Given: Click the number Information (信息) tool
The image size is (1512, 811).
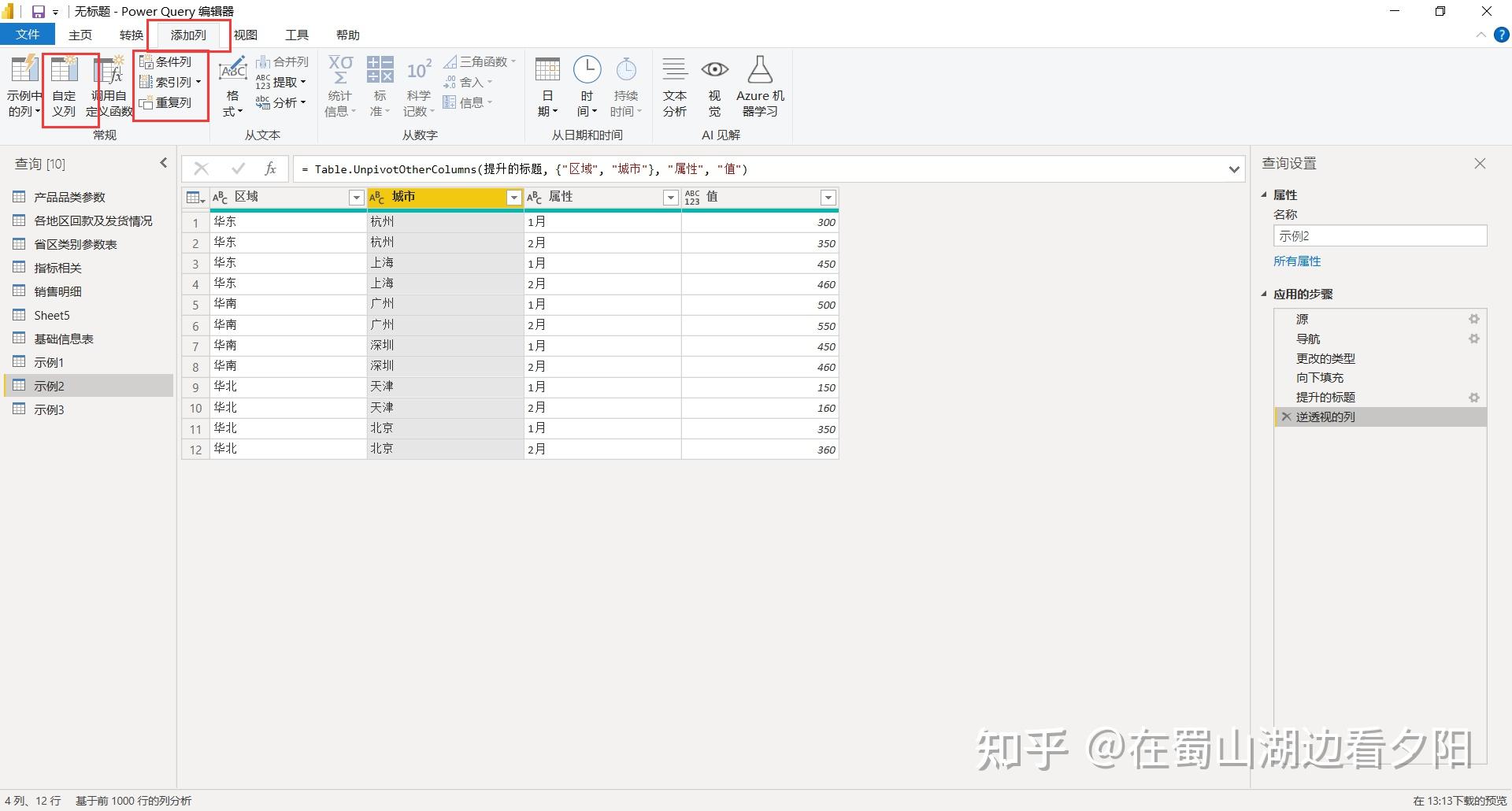Looking at the screenshot, I should [468, 102].
